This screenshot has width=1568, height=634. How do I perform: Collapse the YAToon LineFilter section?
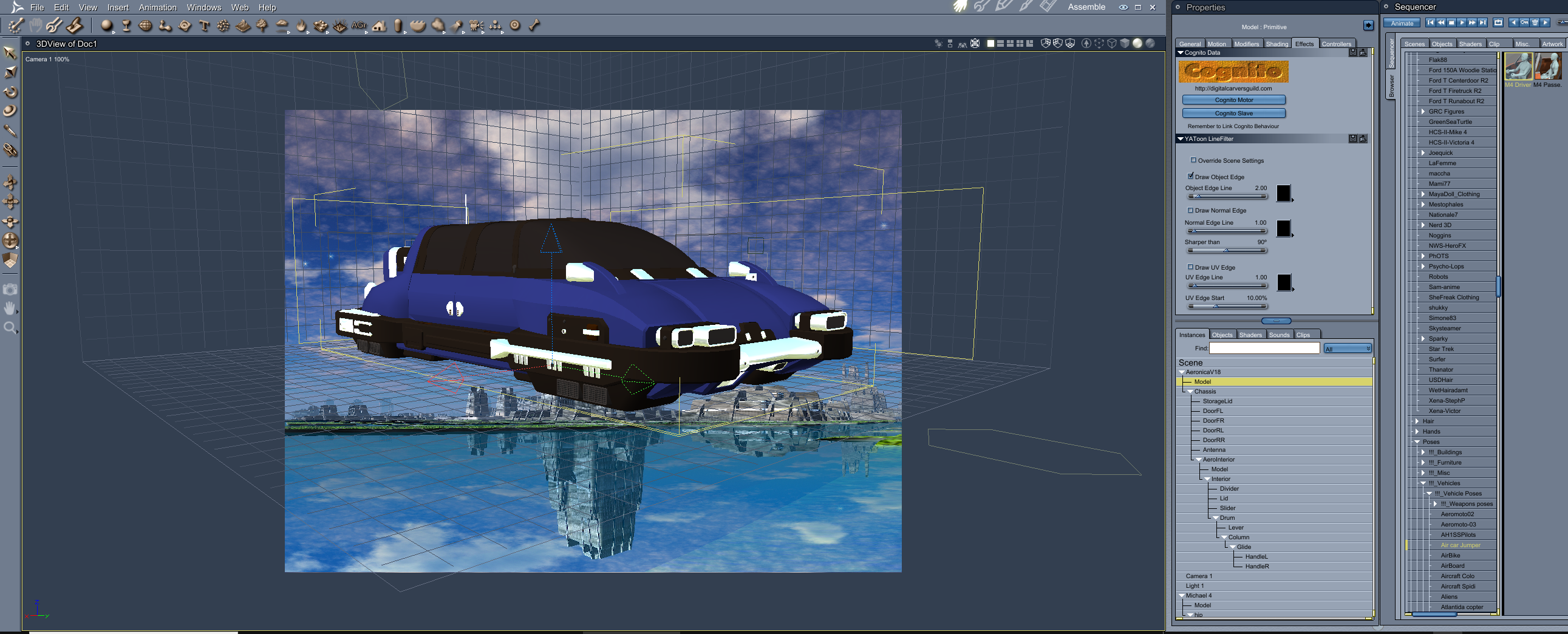click(x=1181, y=138)
